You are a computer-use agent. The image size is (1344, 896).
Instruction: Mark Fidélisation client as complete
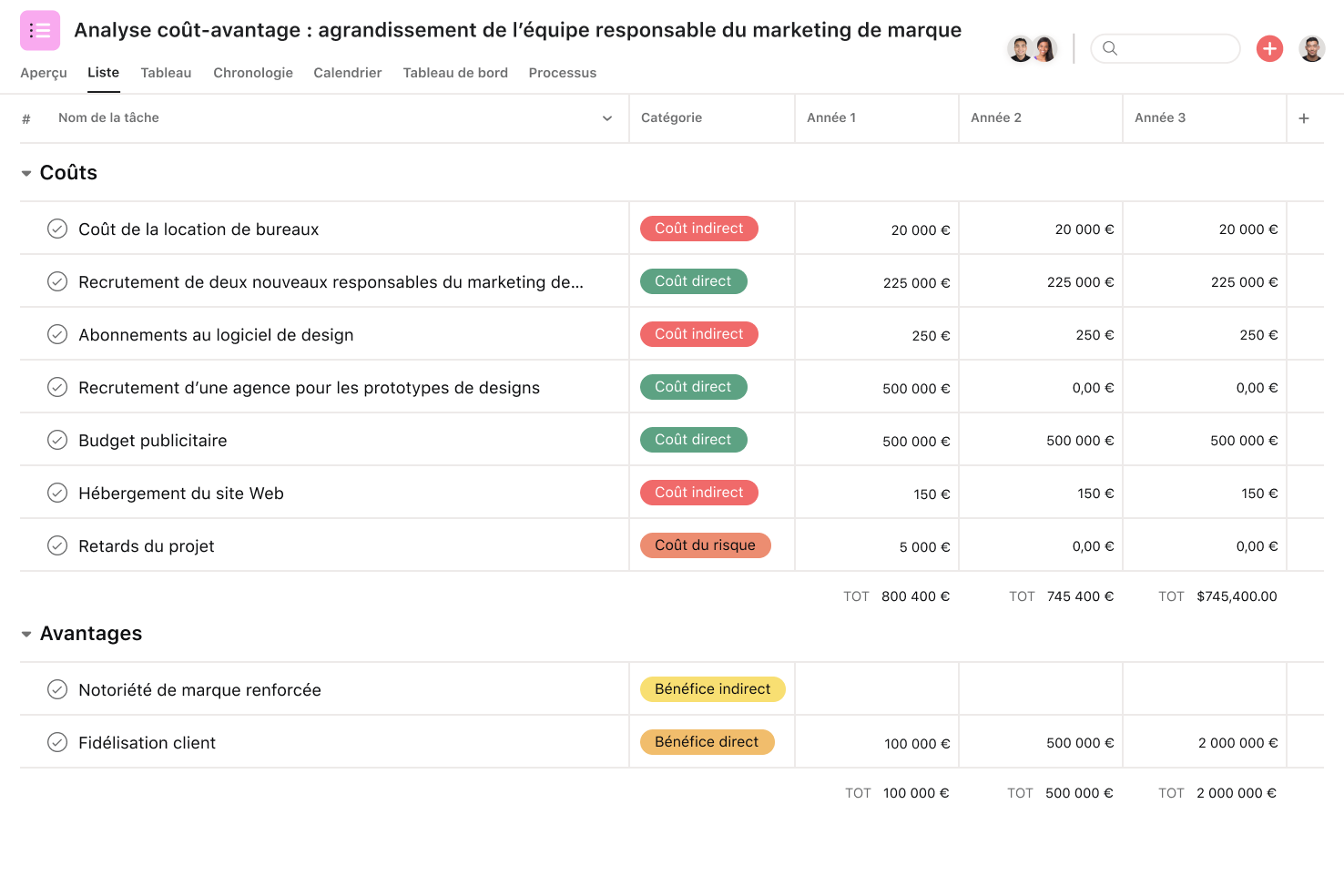point(56,742)
